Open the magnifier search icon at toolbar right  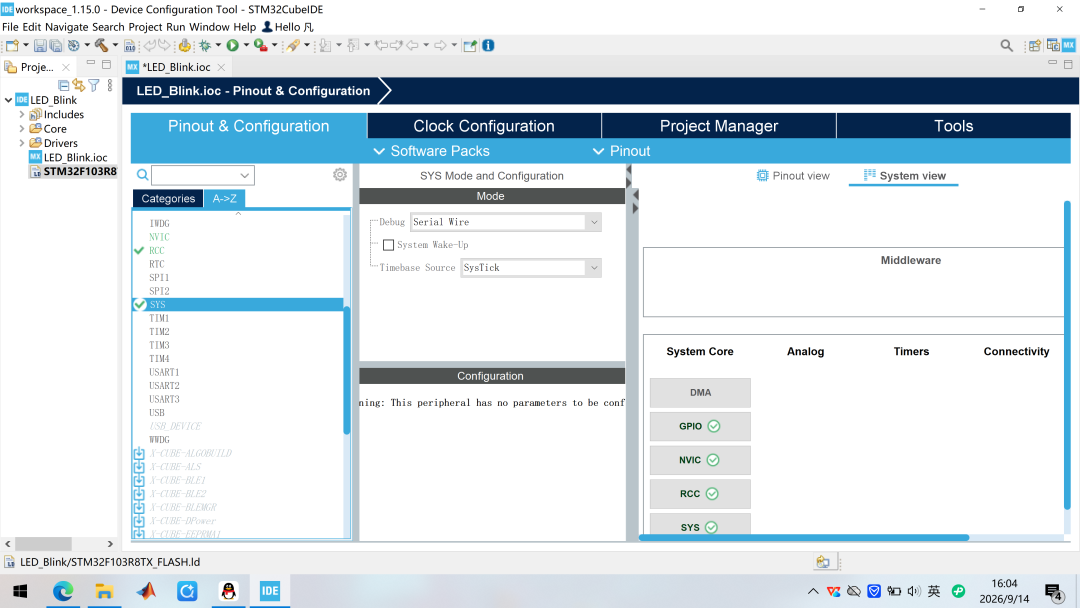coord(1006,45)
